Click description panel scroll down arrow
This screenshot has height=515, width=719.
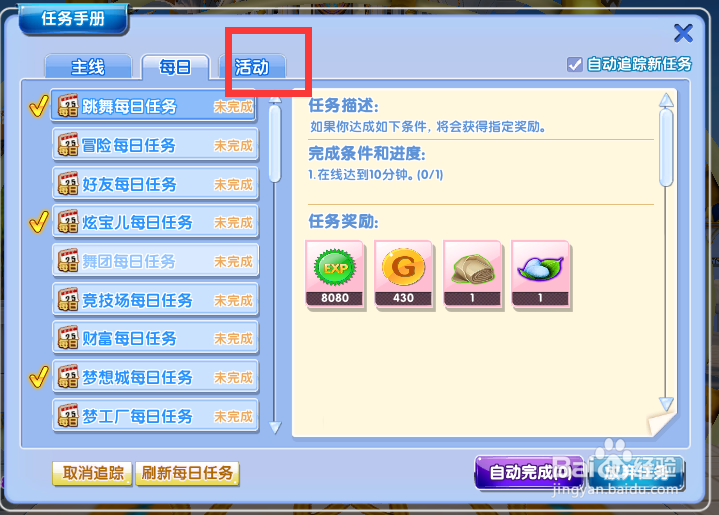coord(666,404)
